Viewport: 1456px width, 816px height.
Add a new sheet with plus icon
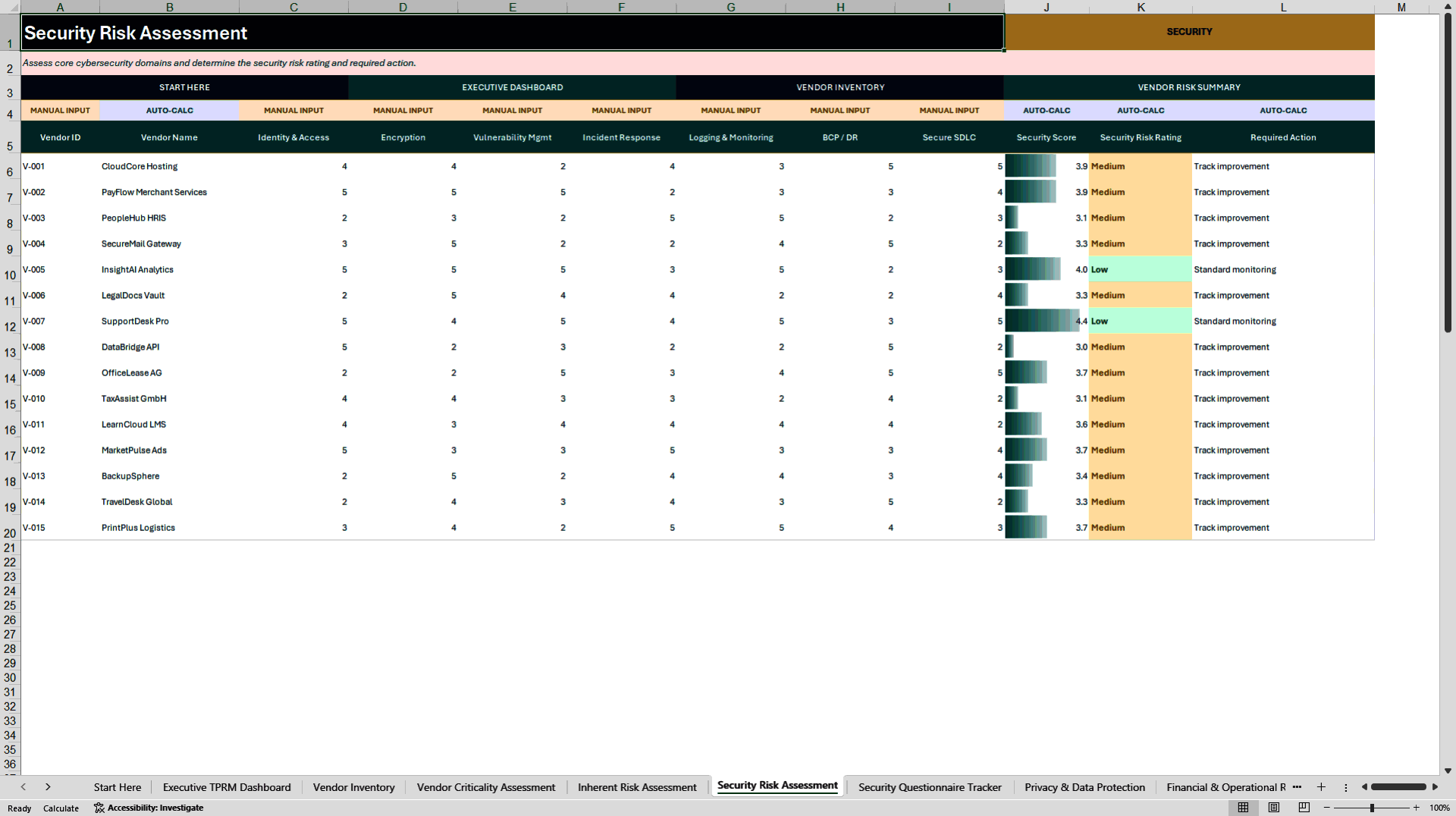tap(1321, 787)
